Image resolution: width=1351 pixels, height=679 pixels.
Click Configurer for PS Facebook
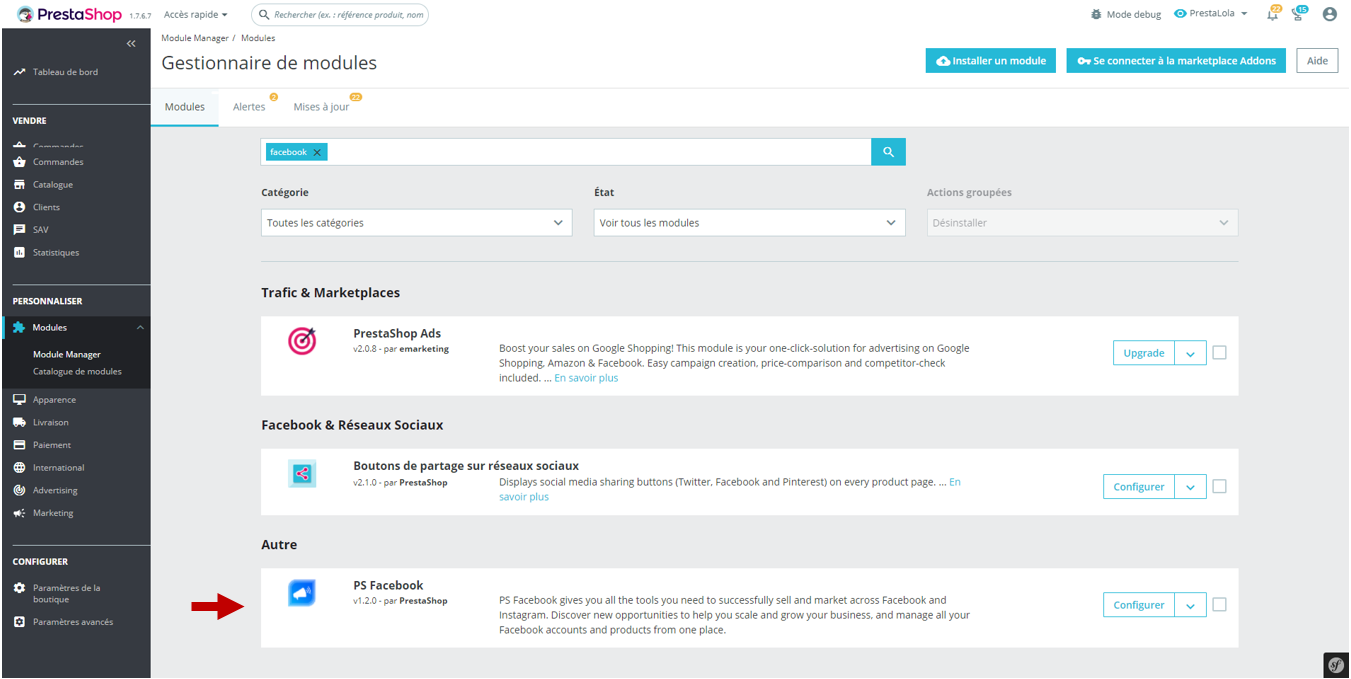point(1139,605)
